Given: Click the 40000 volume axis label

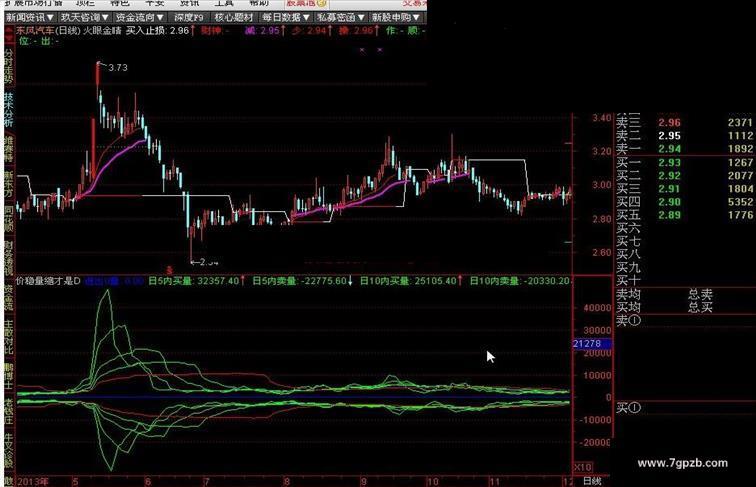Looking at the screenshot, I should [597, 308].
